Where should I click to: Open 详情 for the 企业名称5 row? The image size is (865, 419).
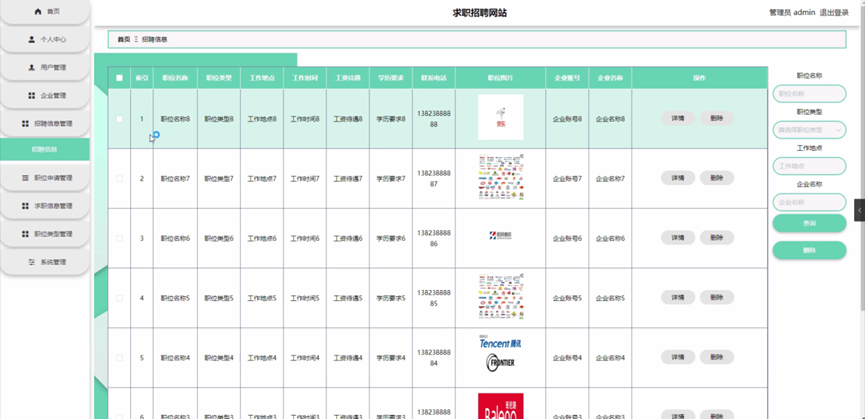coord(678,297)
